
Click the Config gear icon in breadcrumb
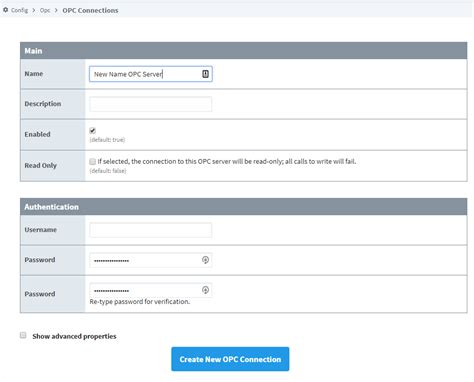(5, 10)
